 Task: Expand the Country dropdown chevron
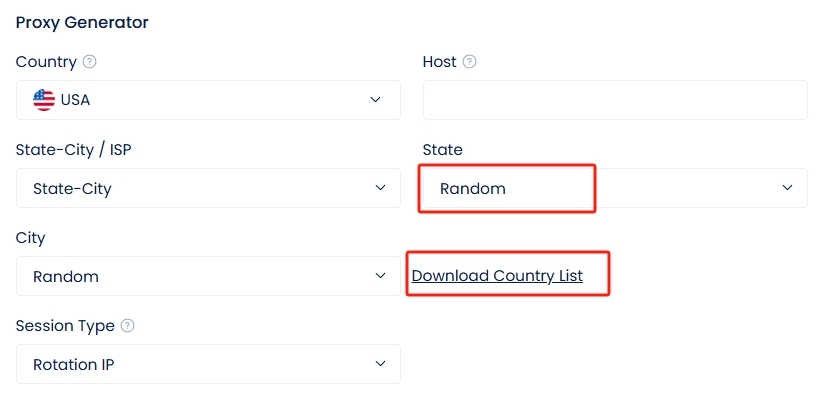[375, 100]
